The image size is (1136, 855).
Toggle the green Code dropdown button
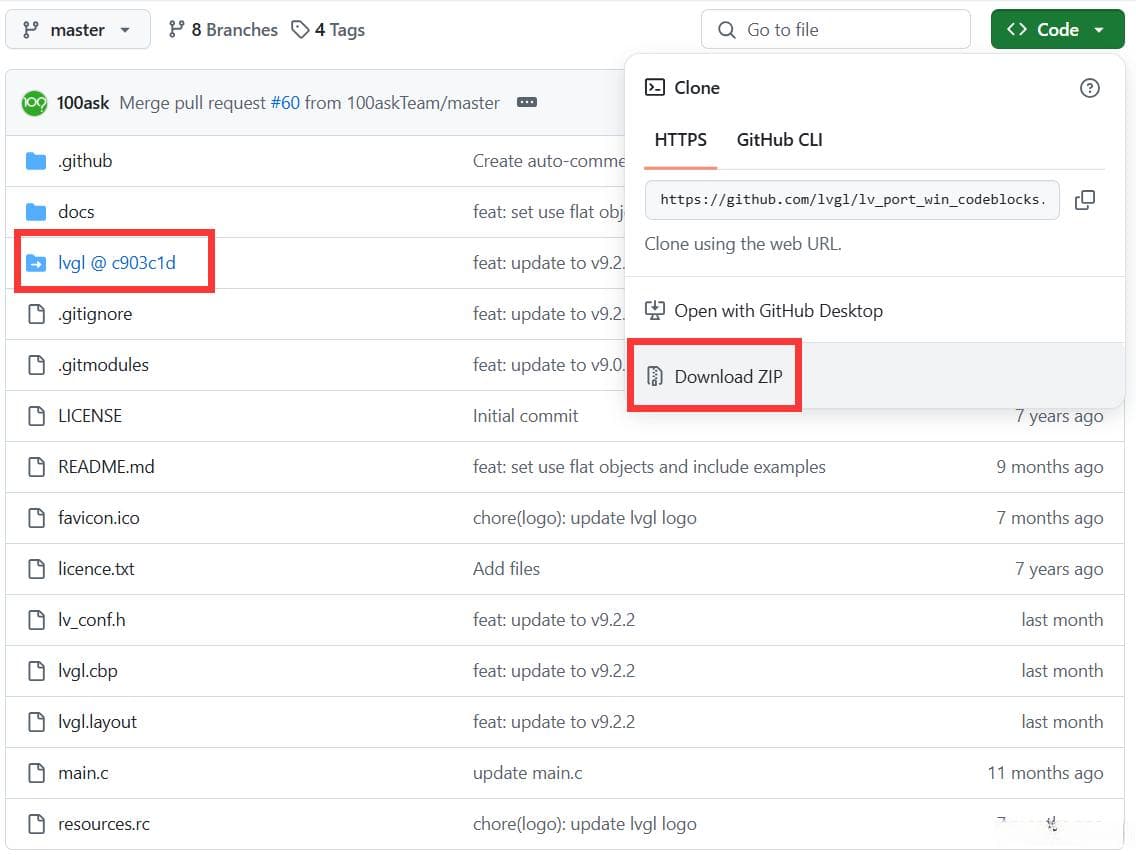pyautogui.click(x=1057, y=30)
